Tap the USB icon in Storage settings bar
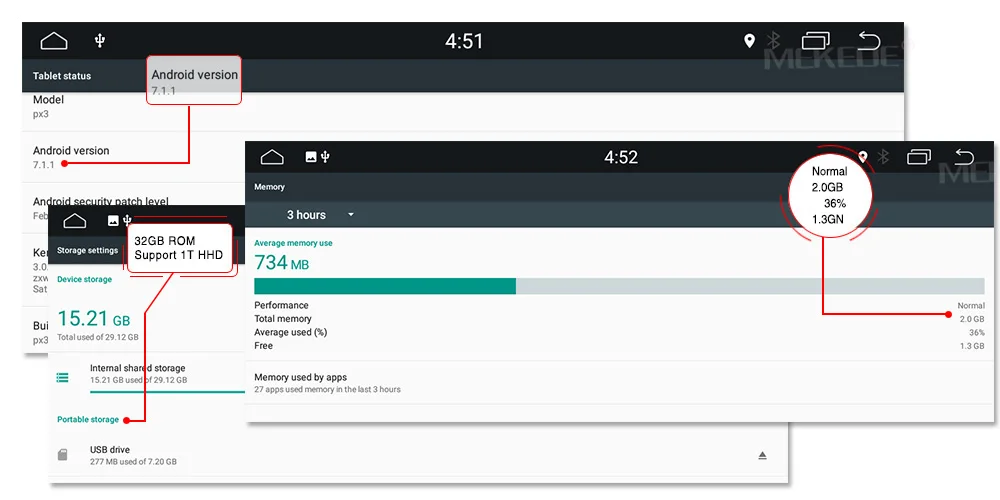Viewport: 1000px width, 500px height. [127, 221]
